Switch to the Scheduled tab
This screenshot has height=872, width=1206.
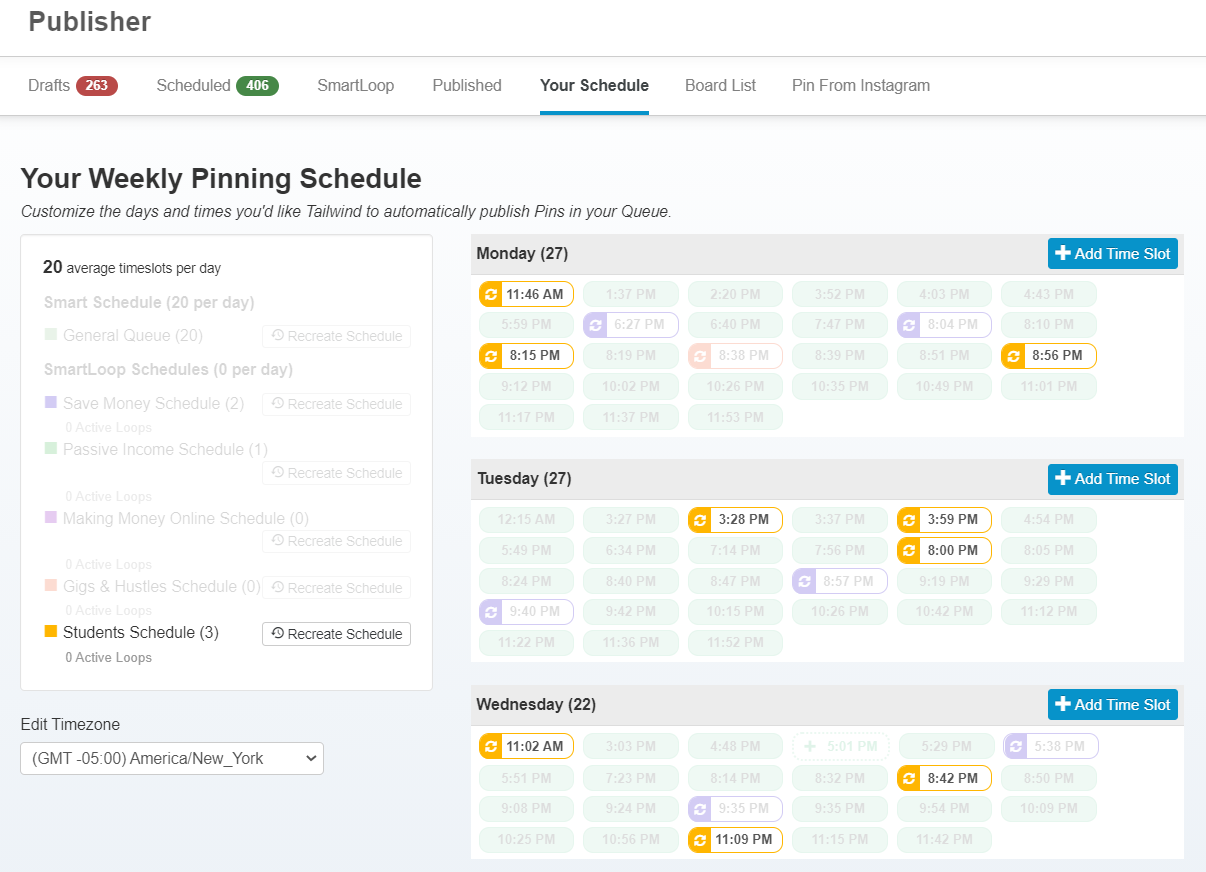pos(217,86)
